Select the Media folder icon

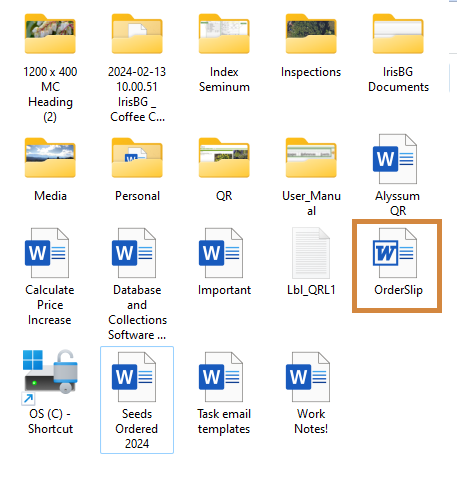click(50, 158)
